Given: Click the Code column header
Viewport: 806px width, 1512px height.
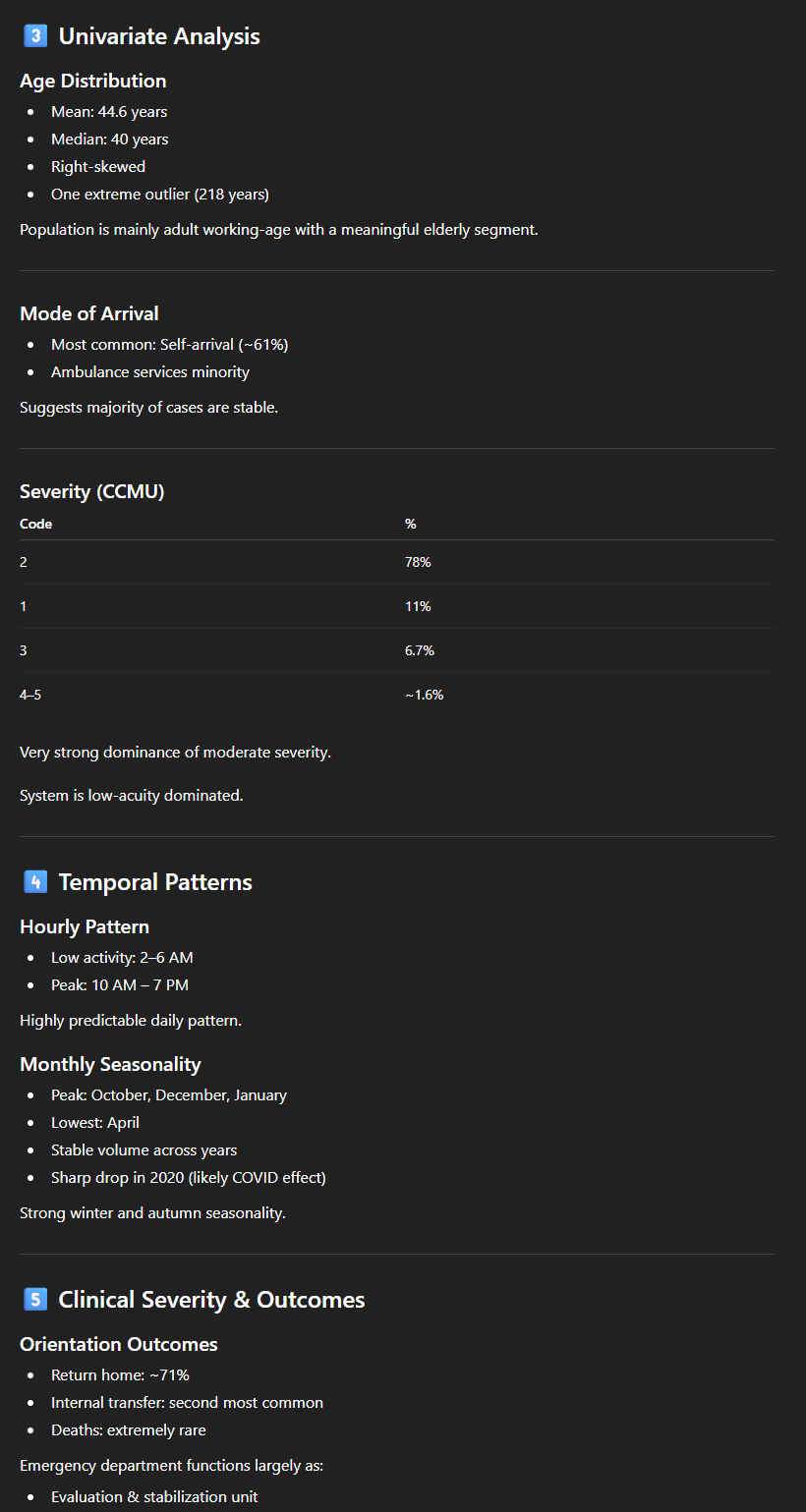Looking at the screenshot, I should [x=36, y=524].
